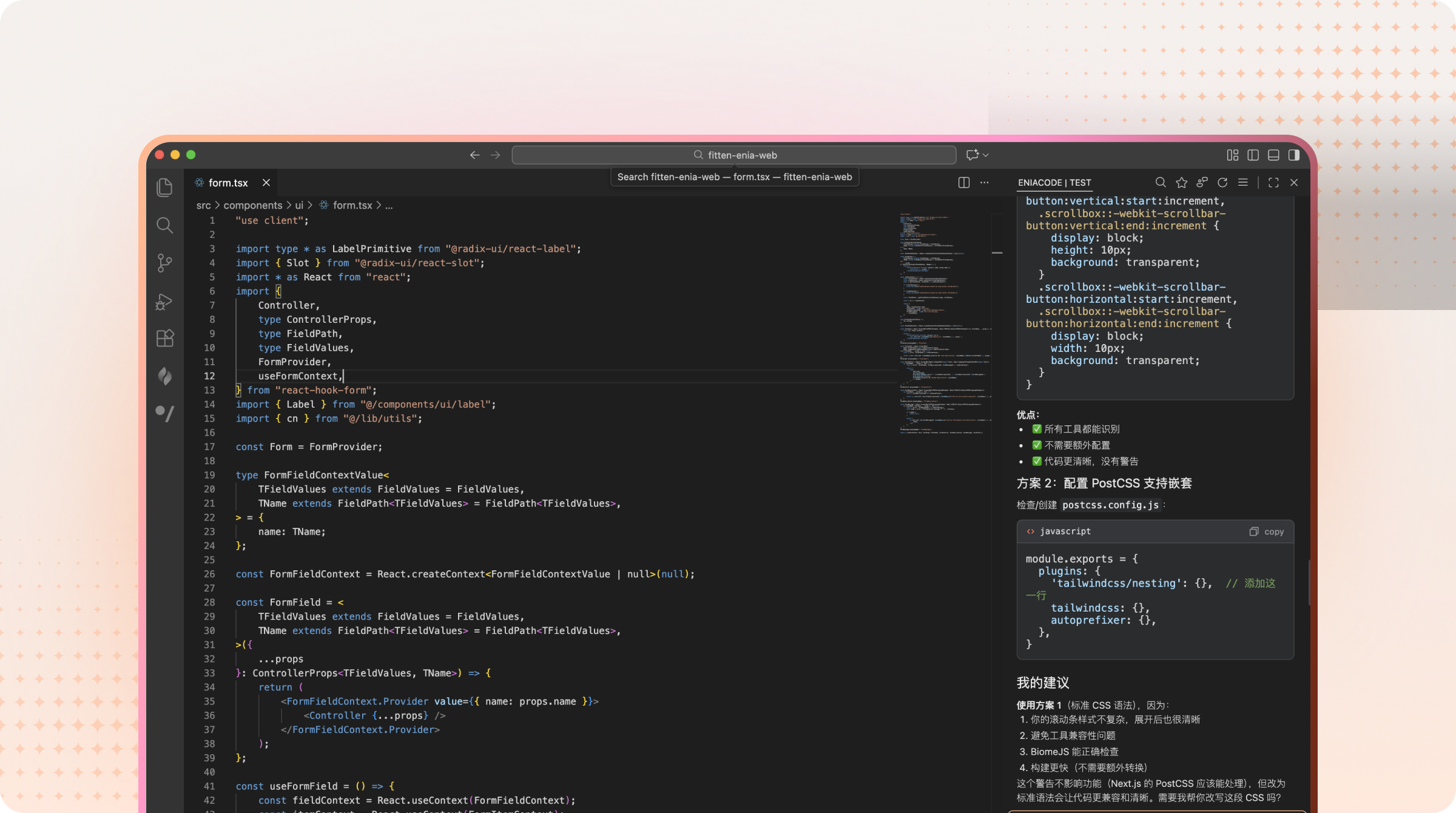Toggle the secondary side bar visibility
The image size is (1456, 813).
pos(1294,155)
